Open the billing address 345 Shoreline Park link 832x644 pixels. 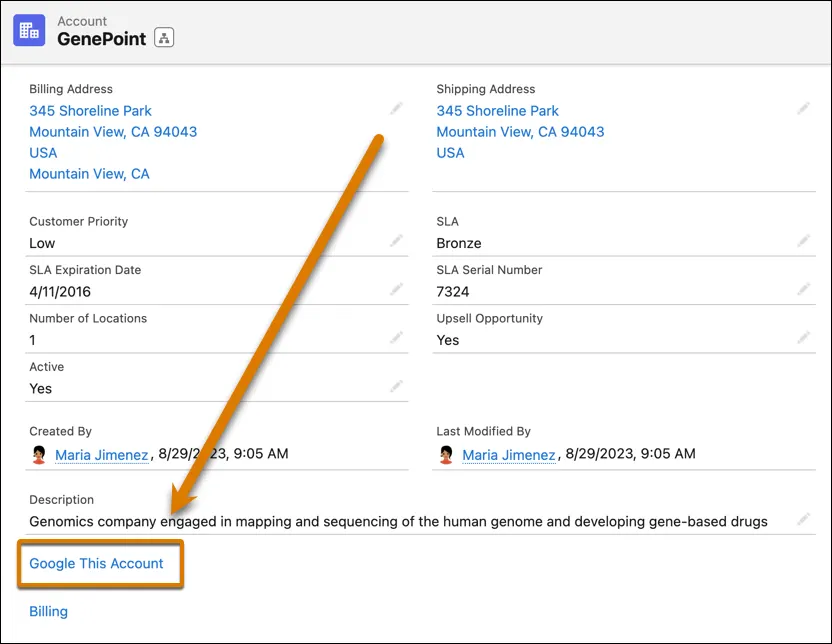90,111
